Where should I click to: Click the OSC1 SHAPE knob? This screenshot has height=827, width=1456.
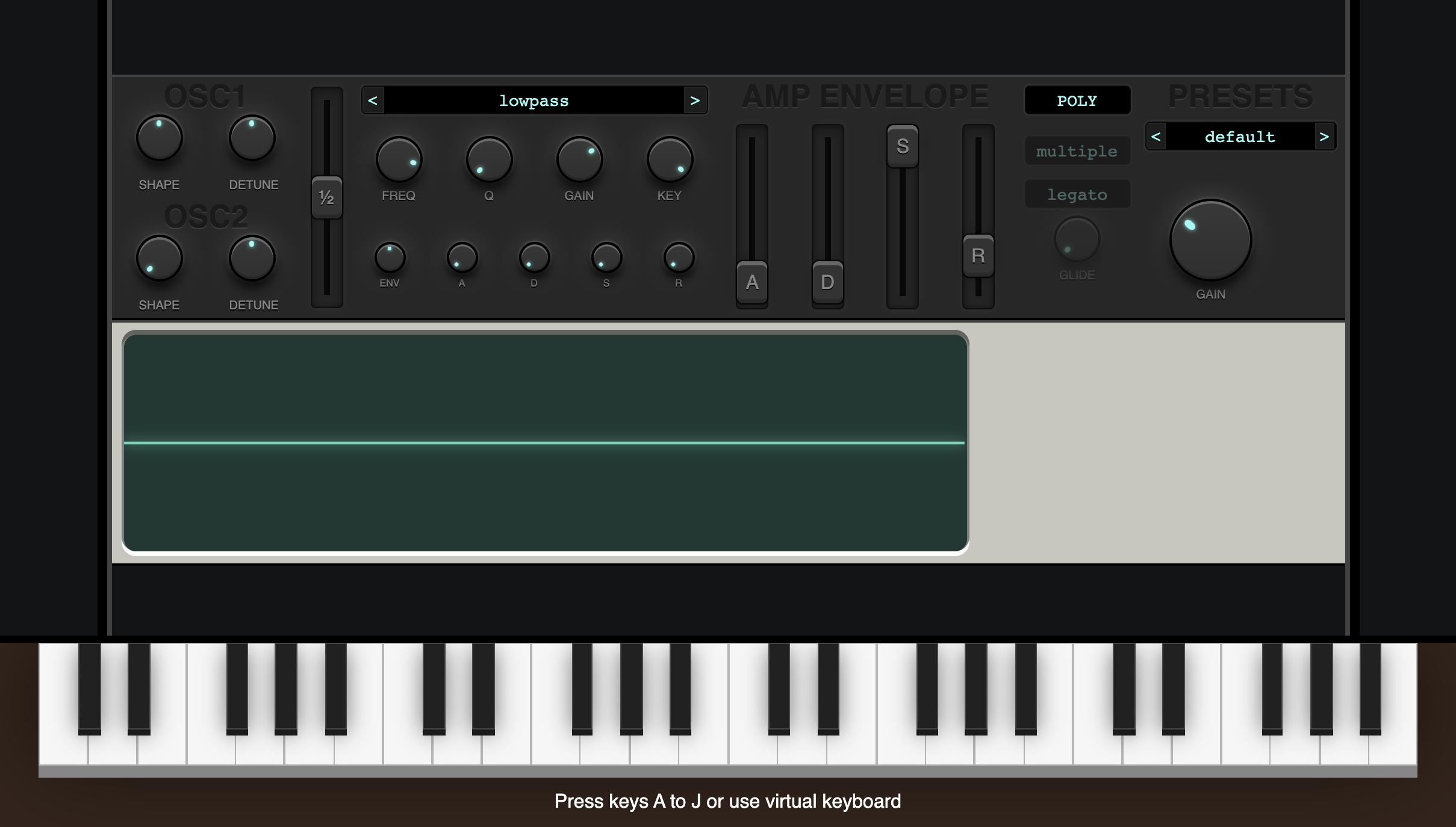159,138
